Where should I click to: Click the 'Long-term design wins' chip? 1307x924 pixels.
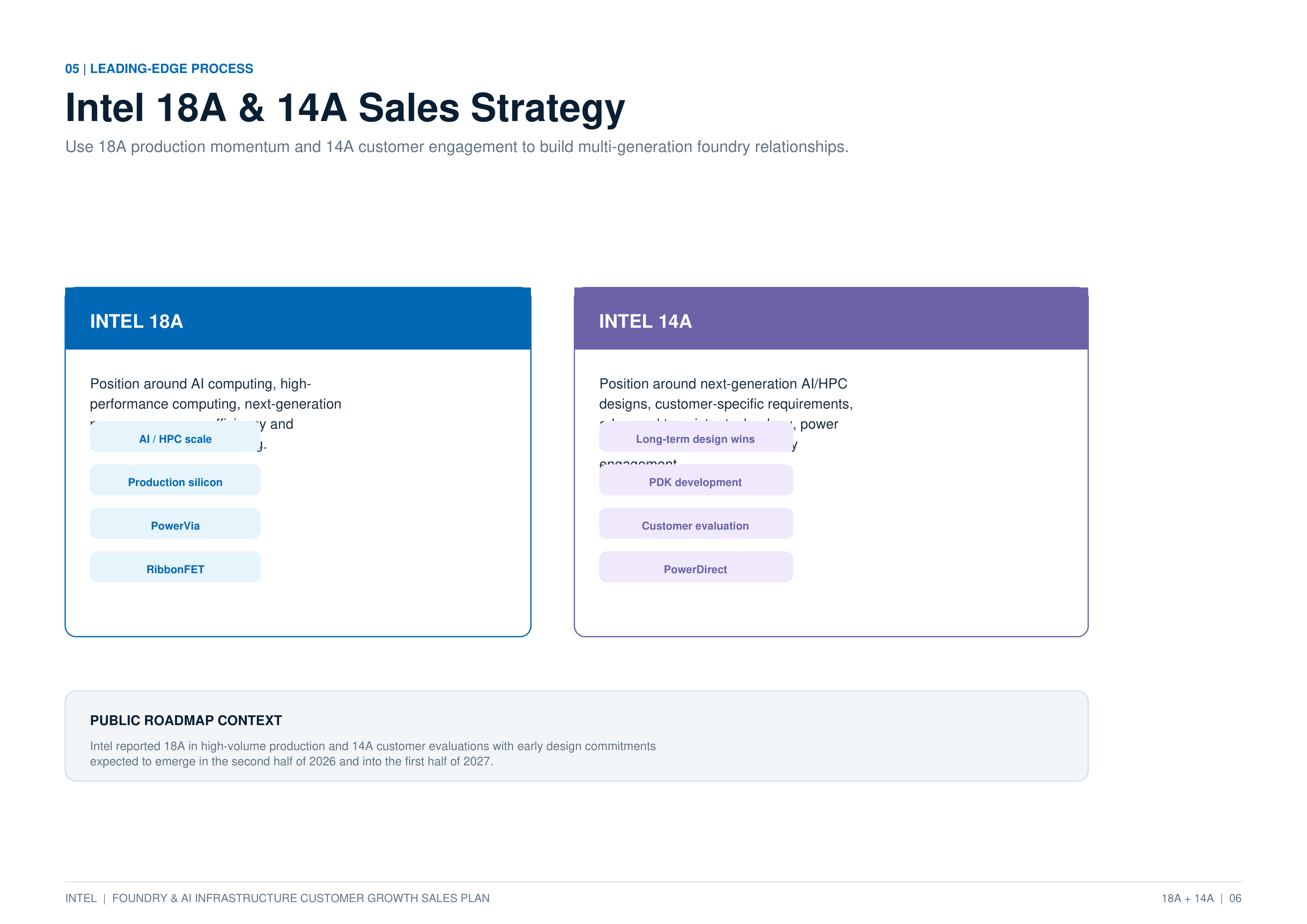coord(696,436)
